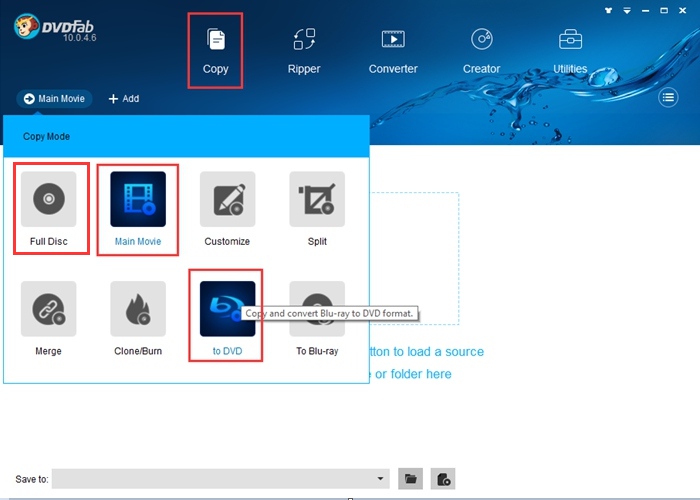Choose Clone/Burn copy mode

point(138,319)
